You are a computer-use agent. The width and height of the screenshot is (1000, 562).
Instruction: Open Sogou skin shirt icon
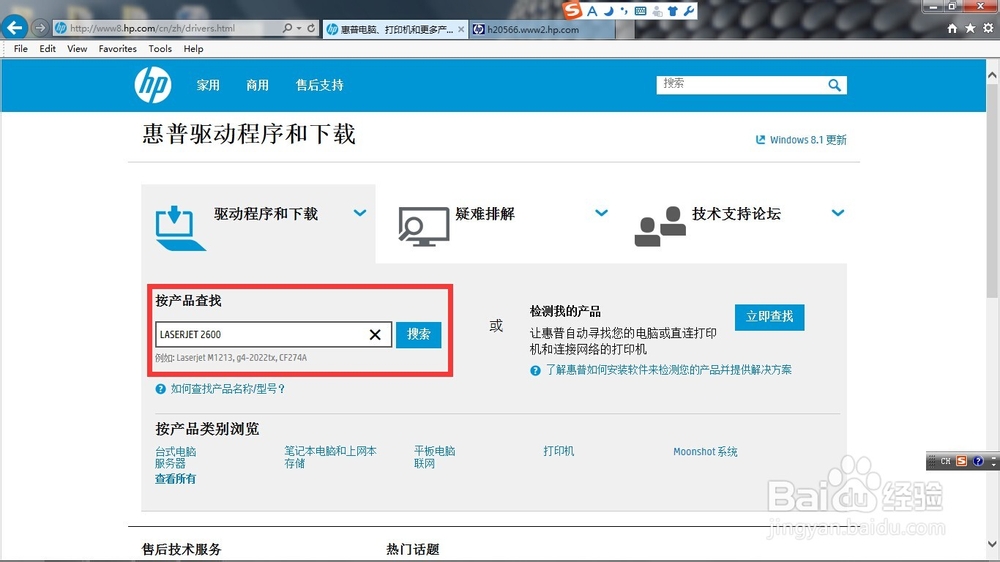[x=673, y=11]
